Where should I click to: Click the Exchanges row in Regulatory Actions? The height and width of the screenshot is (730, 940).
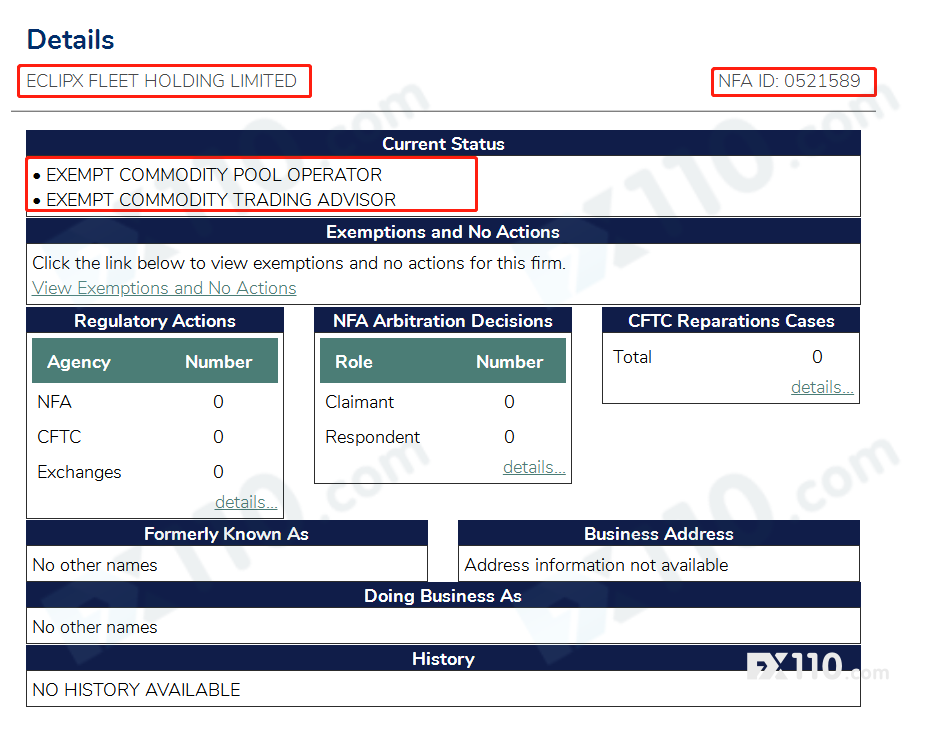[79, 472]
